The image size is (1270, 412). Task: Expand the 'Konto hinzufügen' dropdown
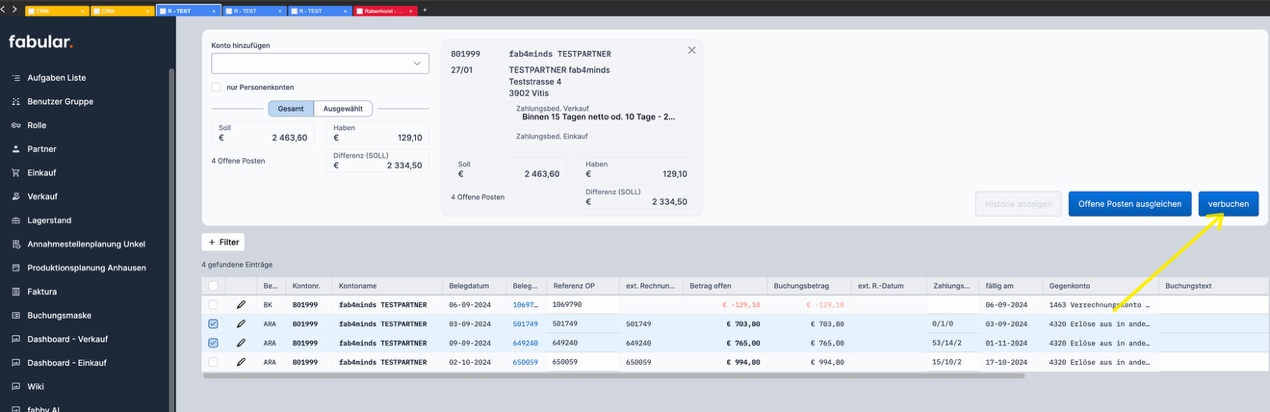[x=417, y=64]
